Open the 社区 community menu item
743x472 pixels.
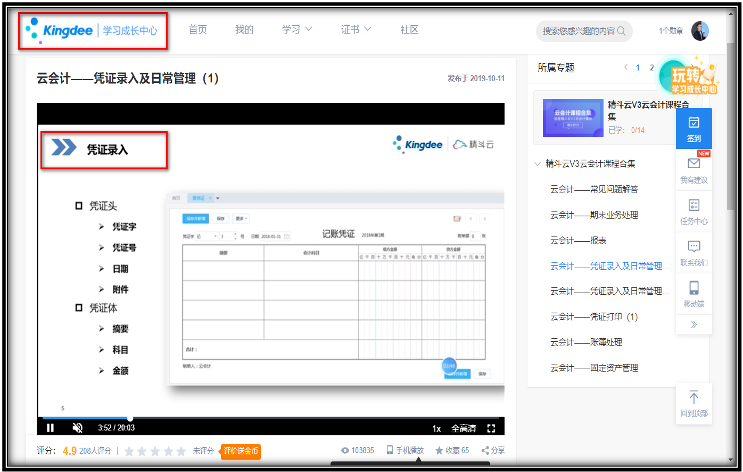pyautogui.click(x=410, y=30)
